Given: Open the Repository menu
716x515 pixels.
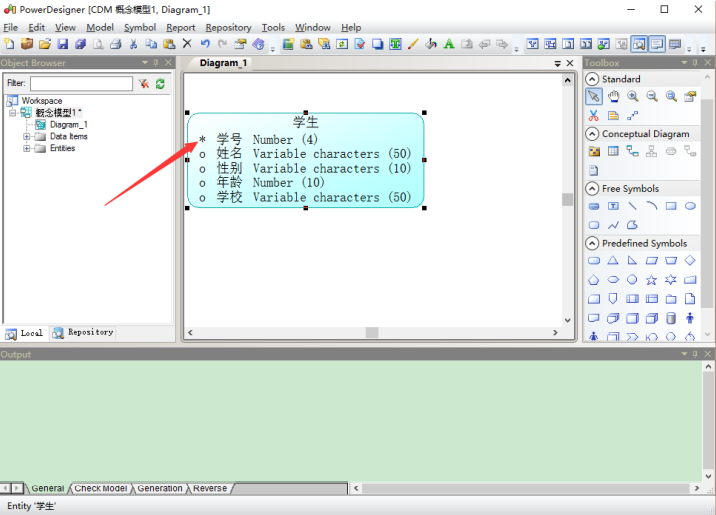Looking at the screenshot, I should coord(228,28).
